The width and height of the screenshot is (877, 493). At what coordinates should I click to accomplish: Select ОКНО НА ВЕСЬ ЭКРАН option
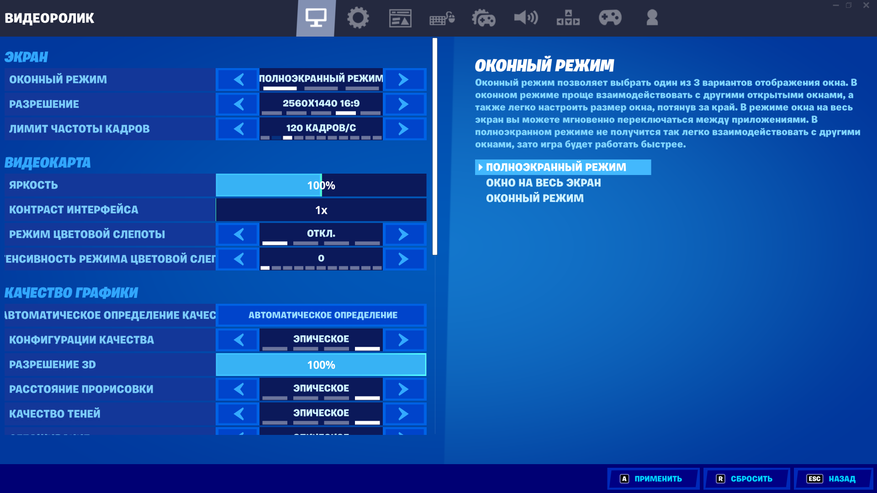[x=543, y=183]
